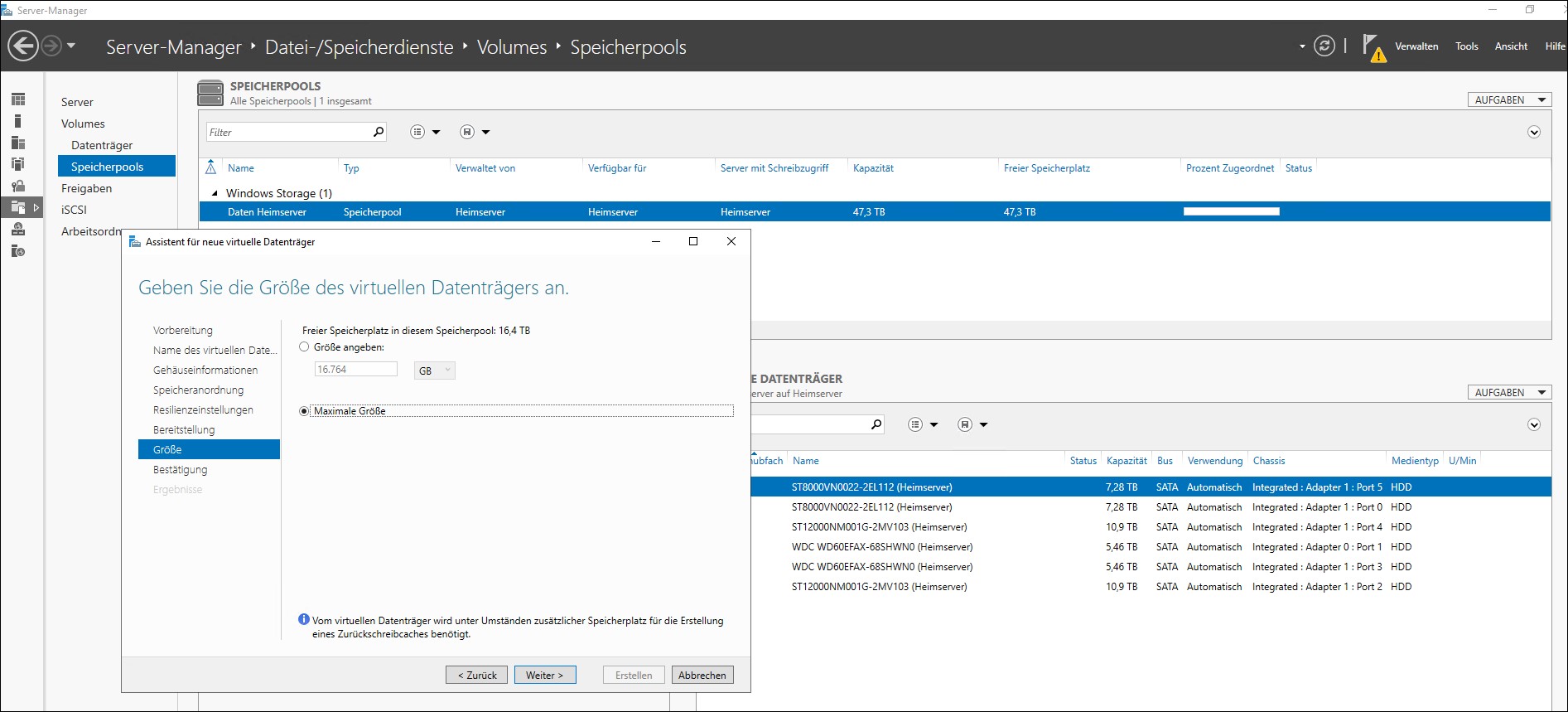Viewport: 1568px width, 712px height.
Task: Select Datenträger in the sidebar
Action: pyautogui.click(x=102, y=145)
